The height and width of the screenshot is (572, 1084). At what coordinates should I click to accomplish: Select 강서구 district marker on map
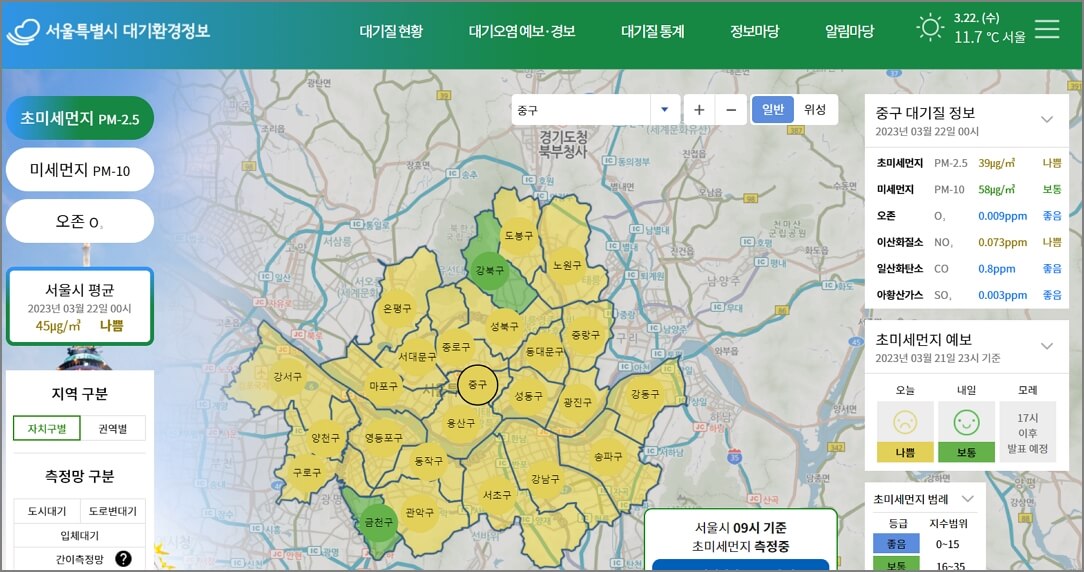click(x=287, y=376)
